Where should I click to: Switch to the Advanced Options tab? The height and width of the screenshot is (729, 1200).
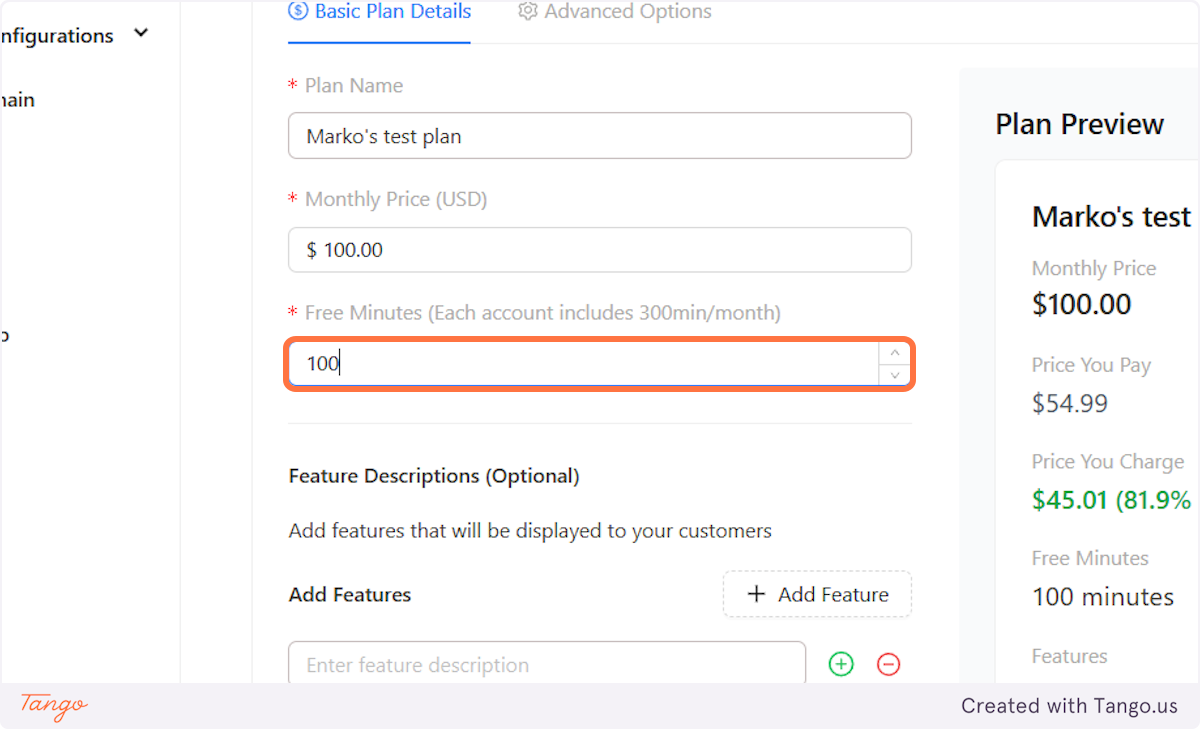[613, 11]
